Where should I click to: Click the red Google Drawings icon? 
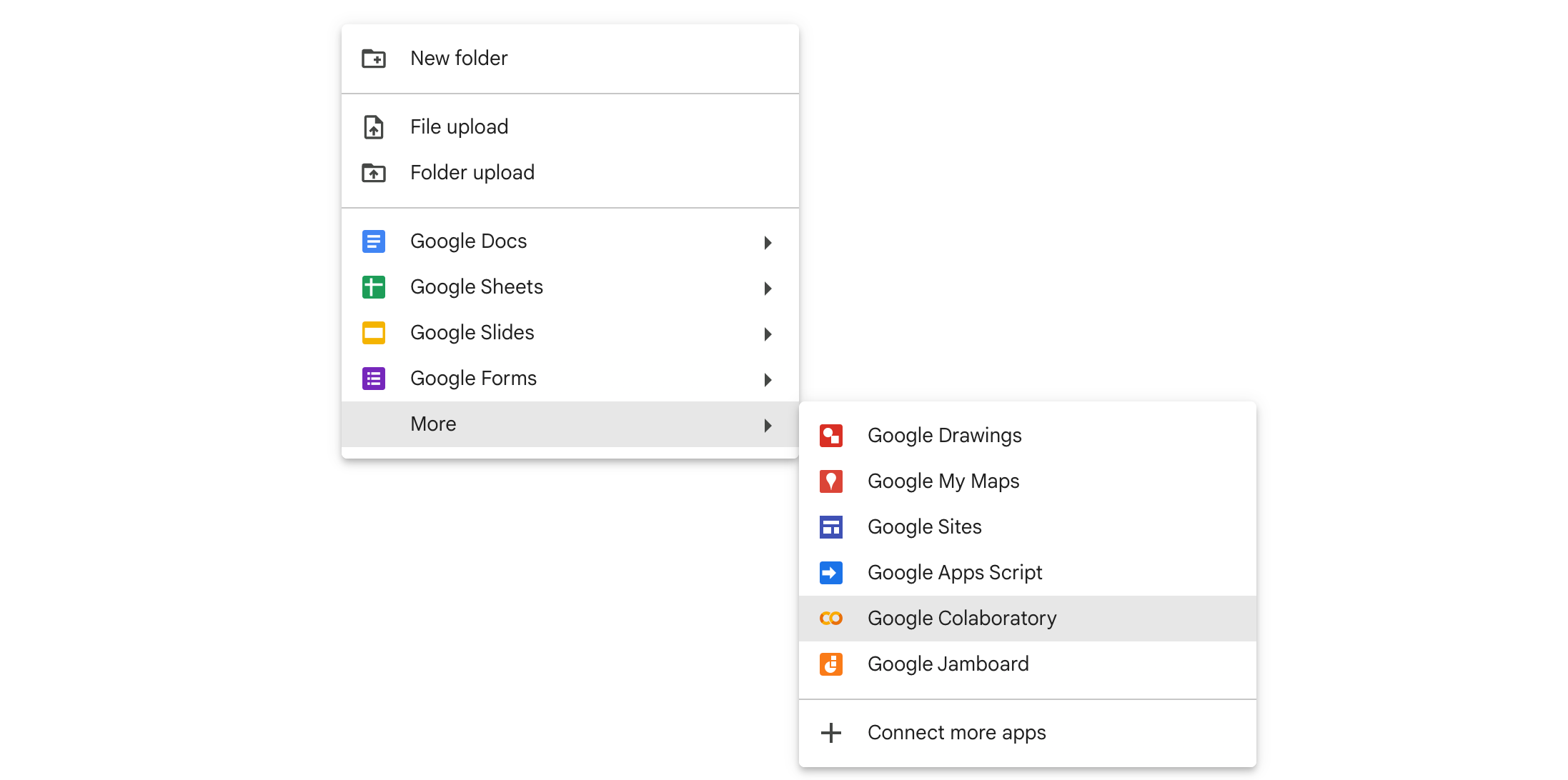click(x=830, y=436)
